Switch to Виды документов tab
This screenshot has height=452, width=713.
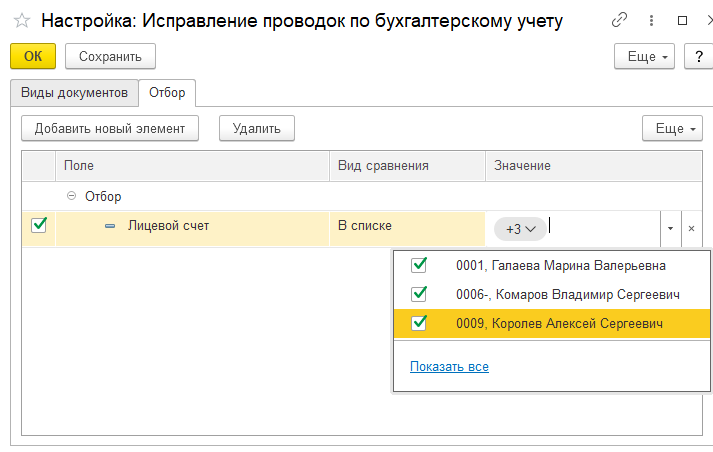[x=74, y=93]
